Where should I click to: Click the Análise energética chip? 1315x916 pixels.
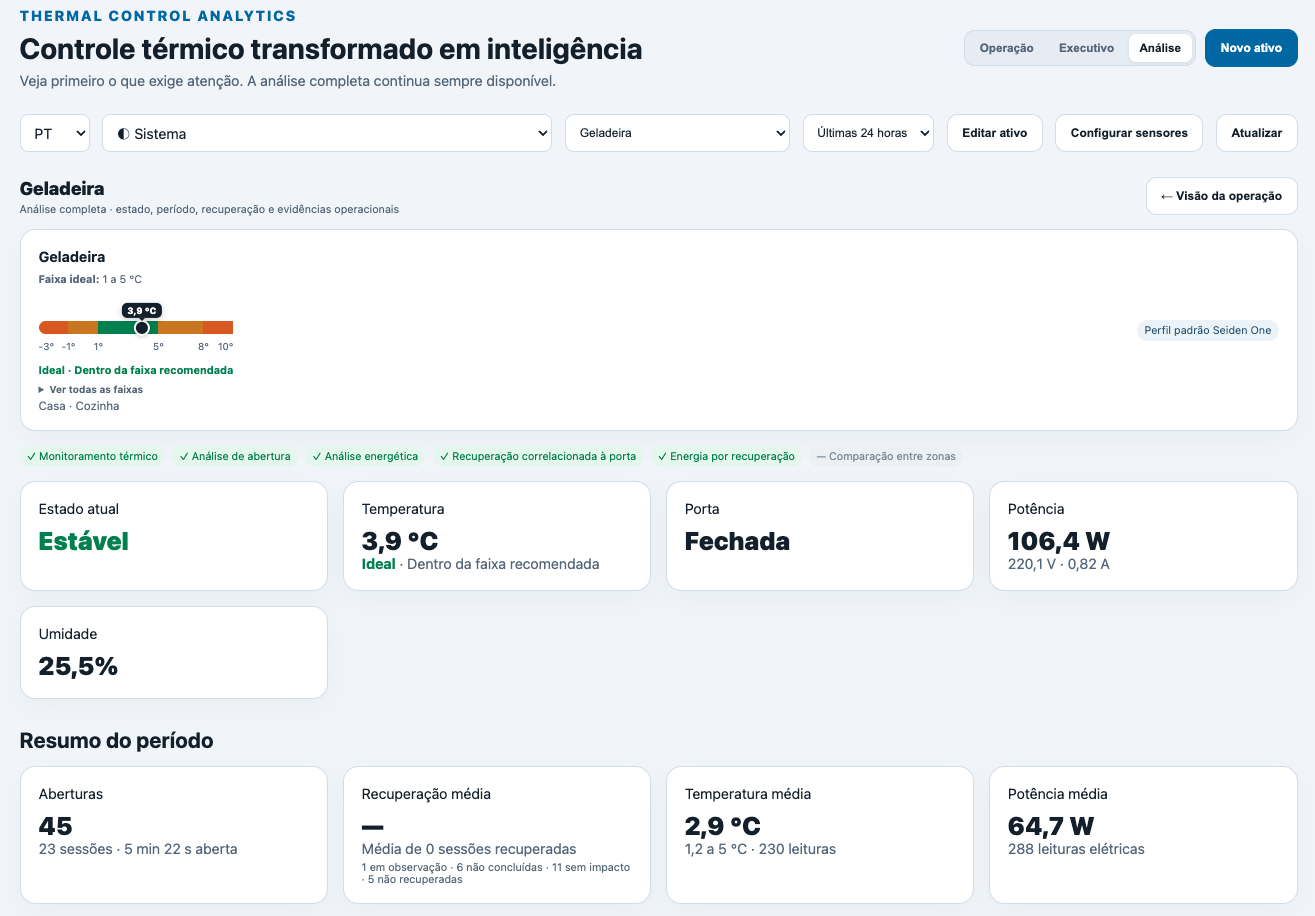tap(365, 456)
